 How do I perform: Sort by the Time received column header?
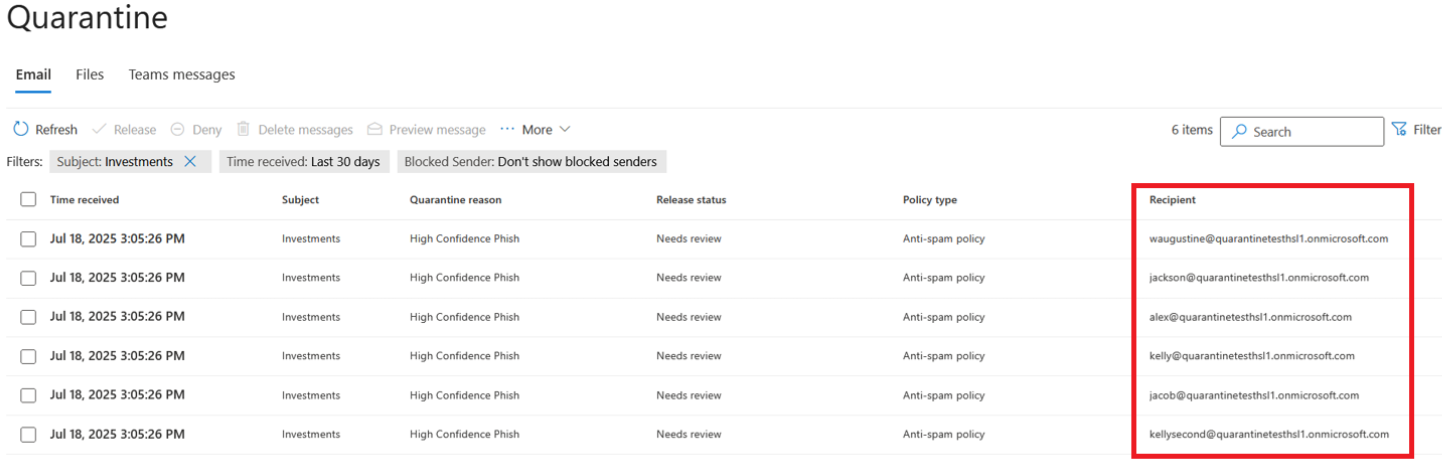pos(85,200)
